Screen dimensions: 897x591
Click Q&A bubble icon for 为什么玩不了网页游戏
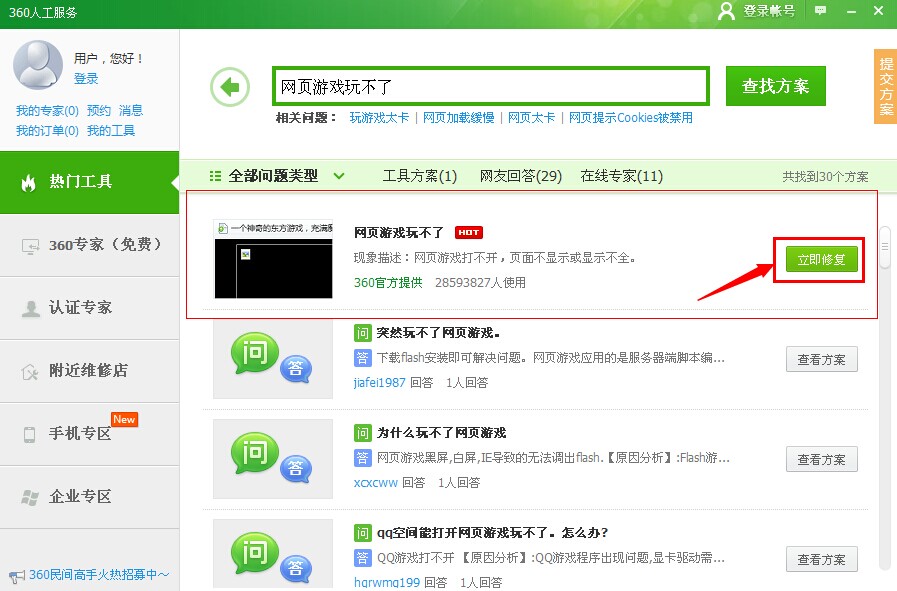tap(272, 458)
